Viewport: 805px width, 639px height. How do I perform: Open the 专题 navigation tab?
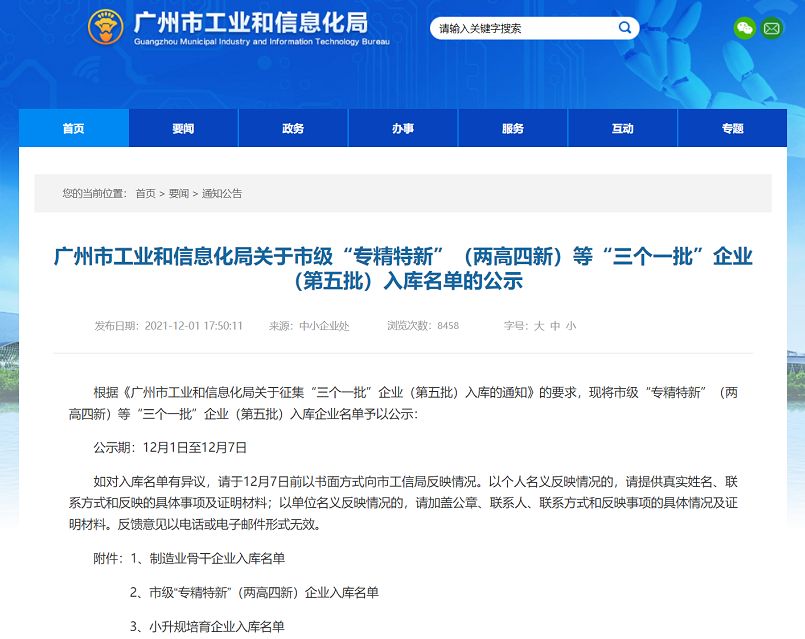[x=733, y=128]
